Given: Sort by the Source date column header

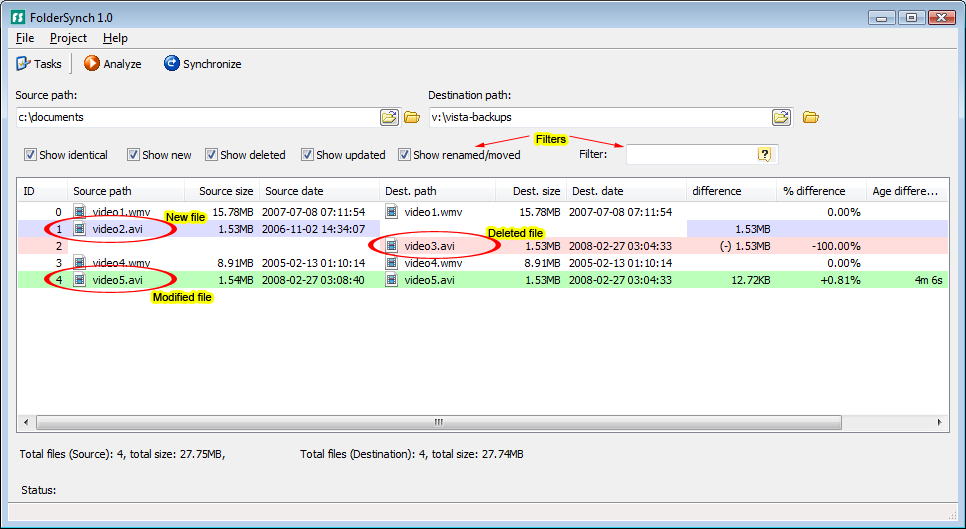Looking at the screenshot, I should click(x=320, y=191).
